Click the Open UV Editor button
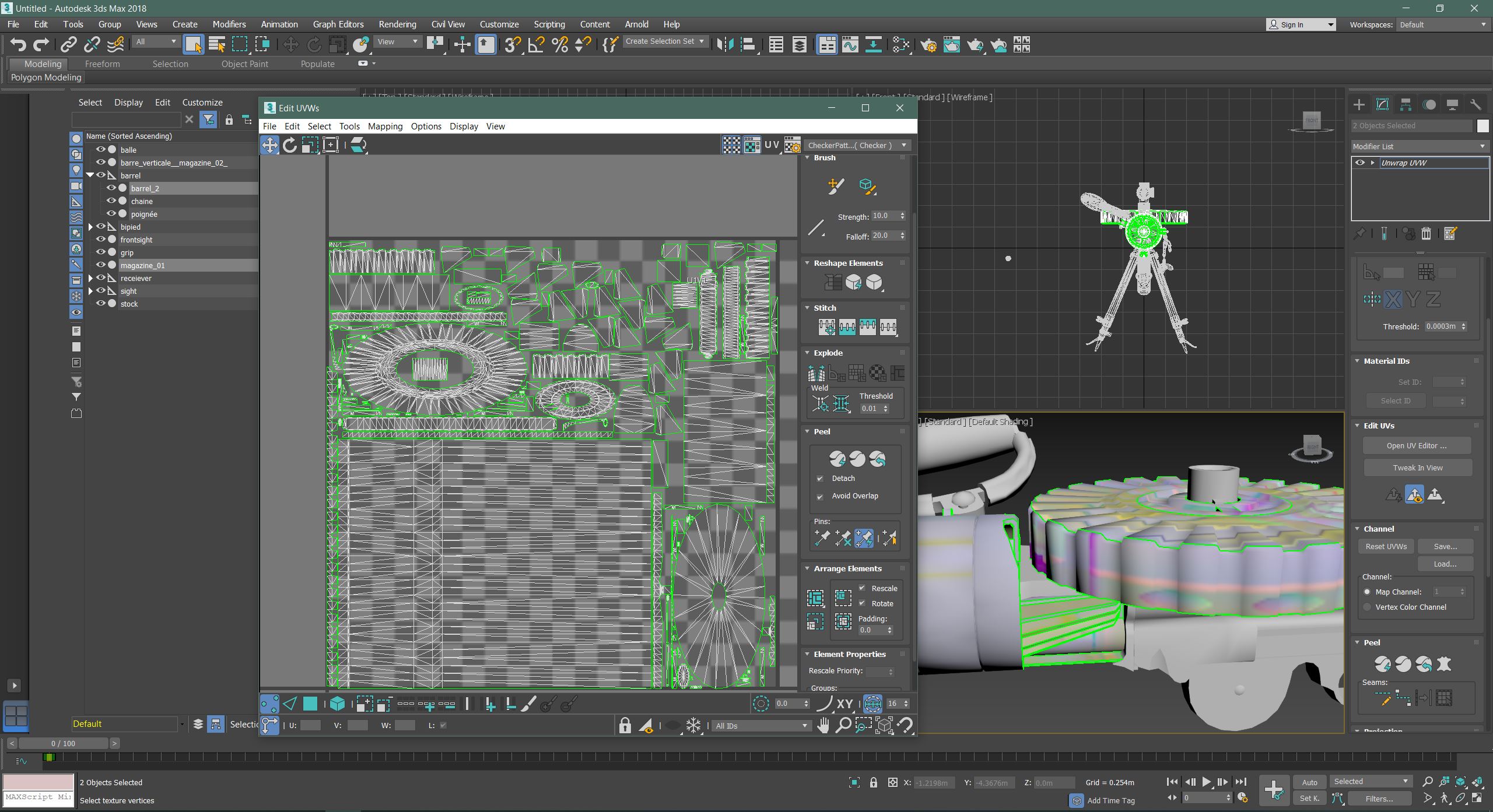 (1417, 445)
